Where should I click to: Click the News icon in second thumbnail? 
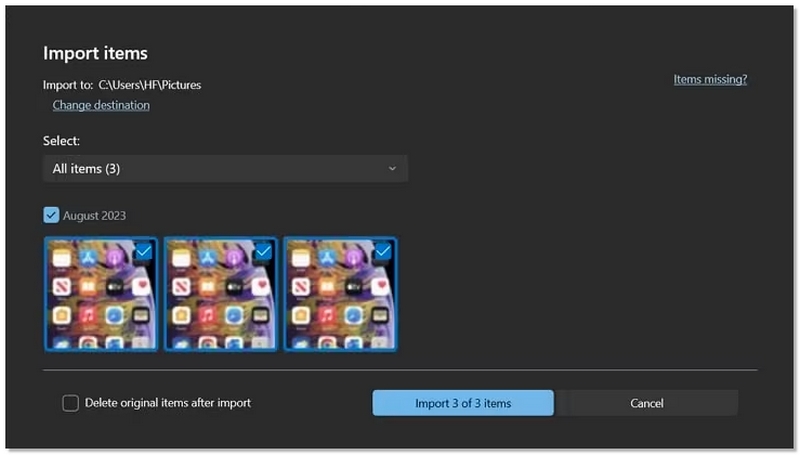tap(180, 288)
